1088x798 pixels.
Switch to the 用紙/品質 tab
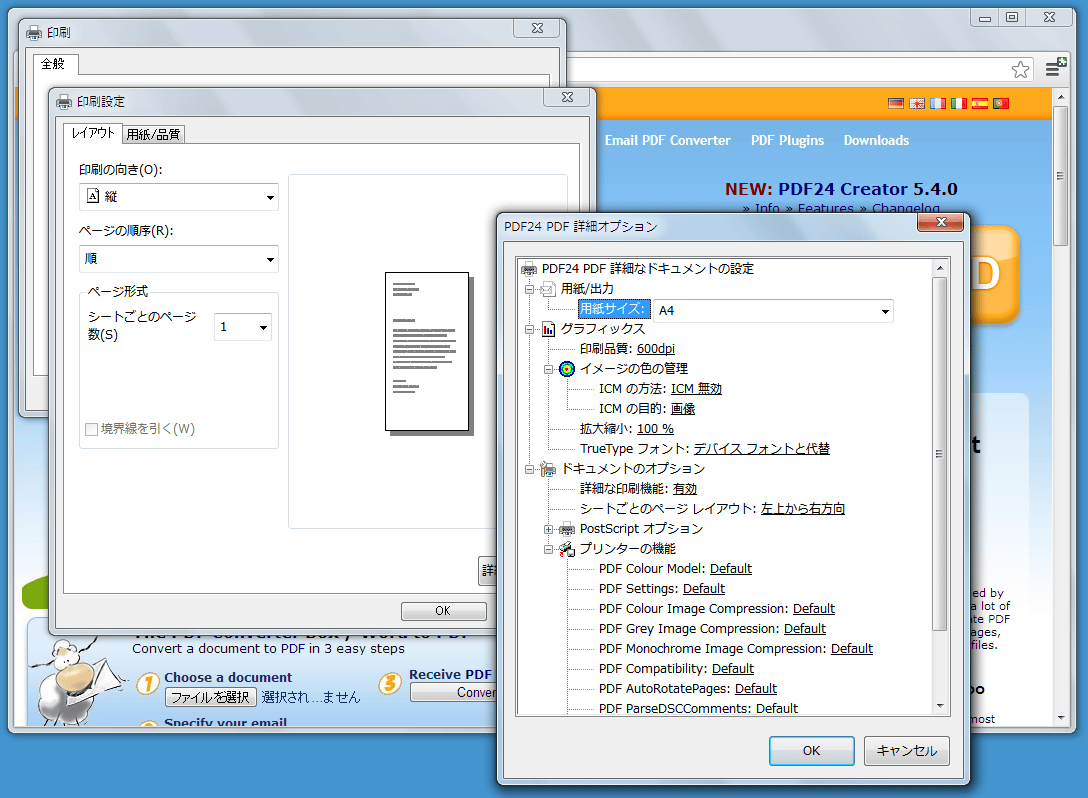tap(153, 135)
